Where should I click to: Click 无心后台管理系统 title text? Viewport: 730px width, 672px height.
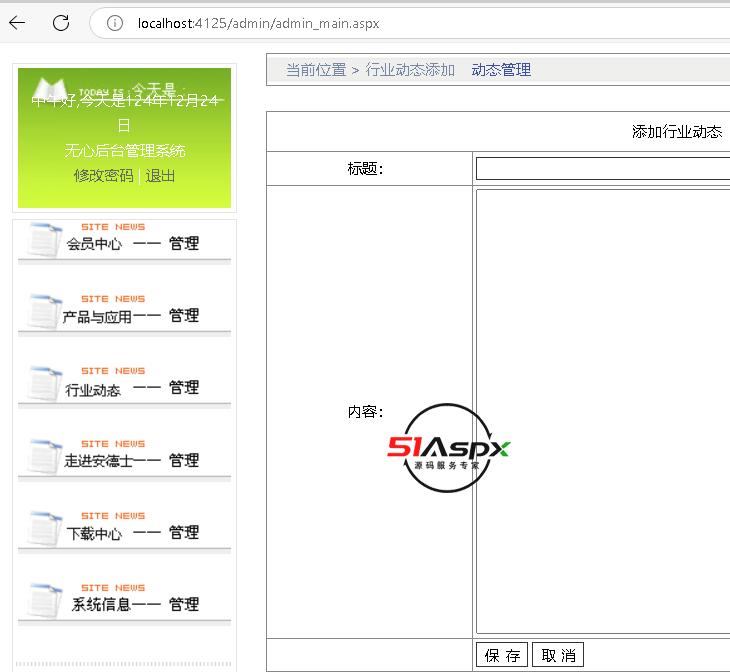[x=125, y=150]
